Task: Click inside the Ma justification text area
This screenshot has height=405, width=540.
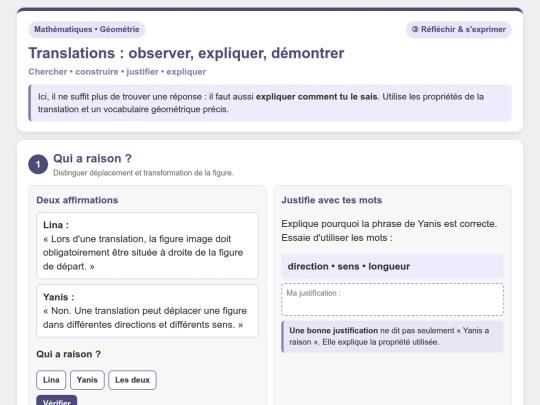Action: click(392, 299)
